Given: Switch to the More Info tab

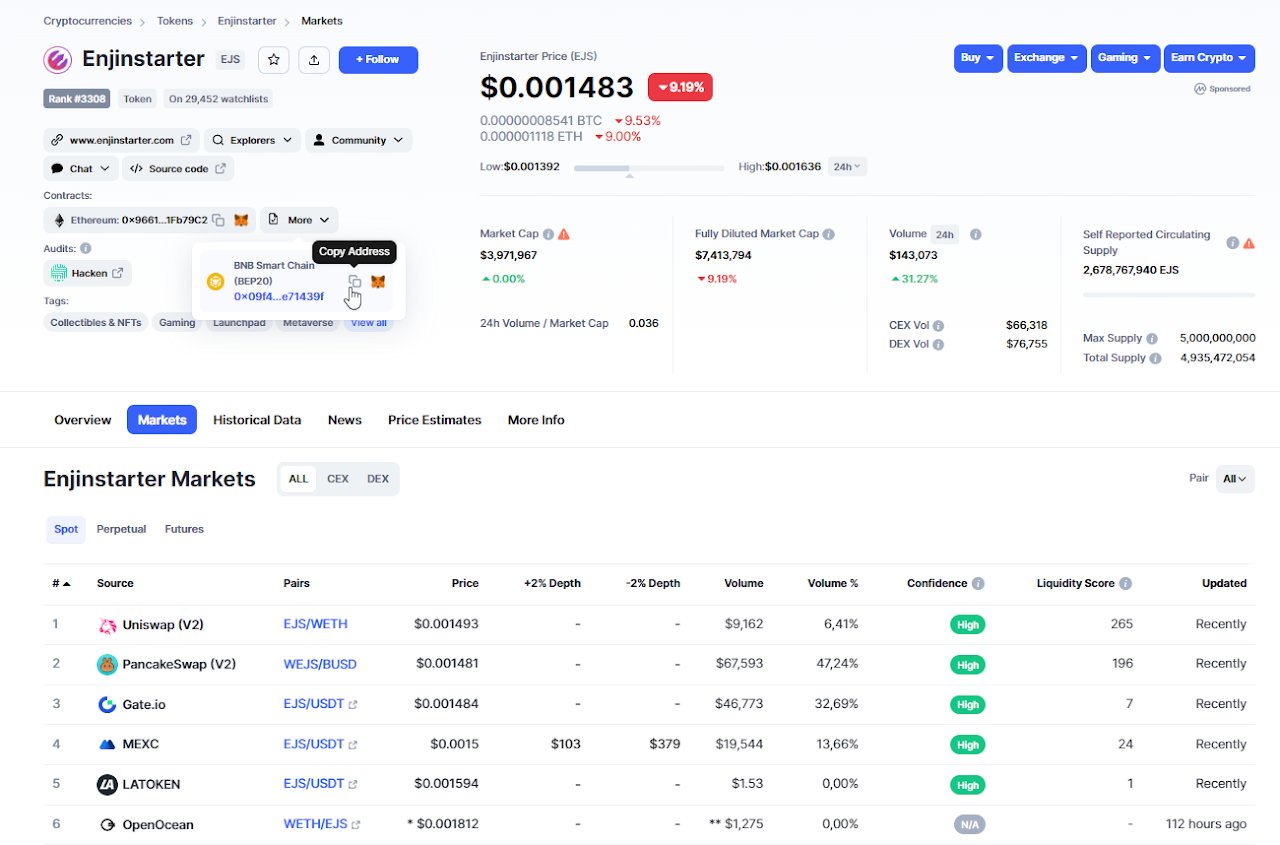Looking at the screenshot, I should click(536, 420).
